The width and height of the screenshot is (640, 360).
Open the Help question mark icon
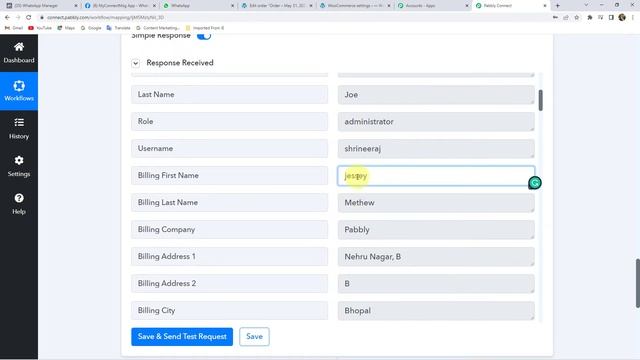[19, 198]
